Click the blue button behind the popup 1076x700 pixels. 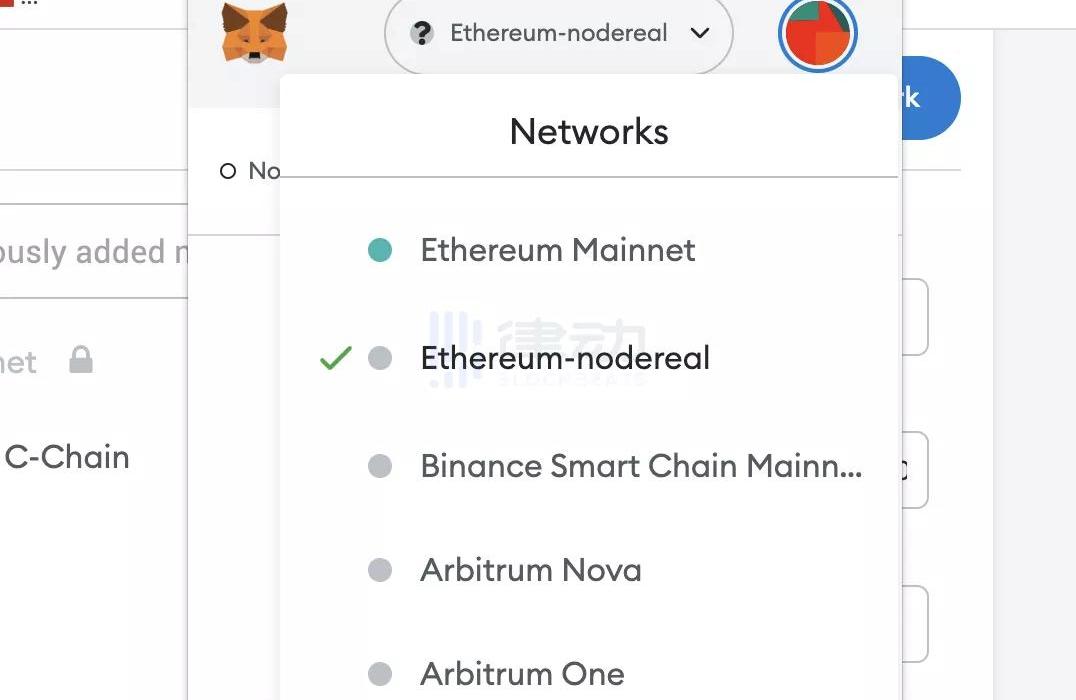(x=932, y=98)
